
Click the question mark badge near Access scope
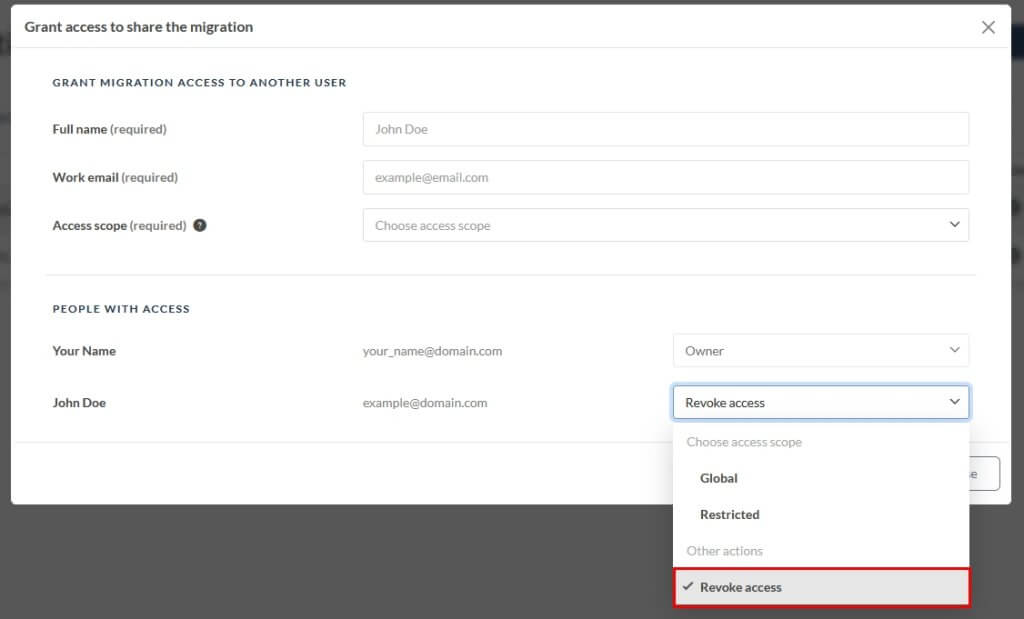[199, 225]
